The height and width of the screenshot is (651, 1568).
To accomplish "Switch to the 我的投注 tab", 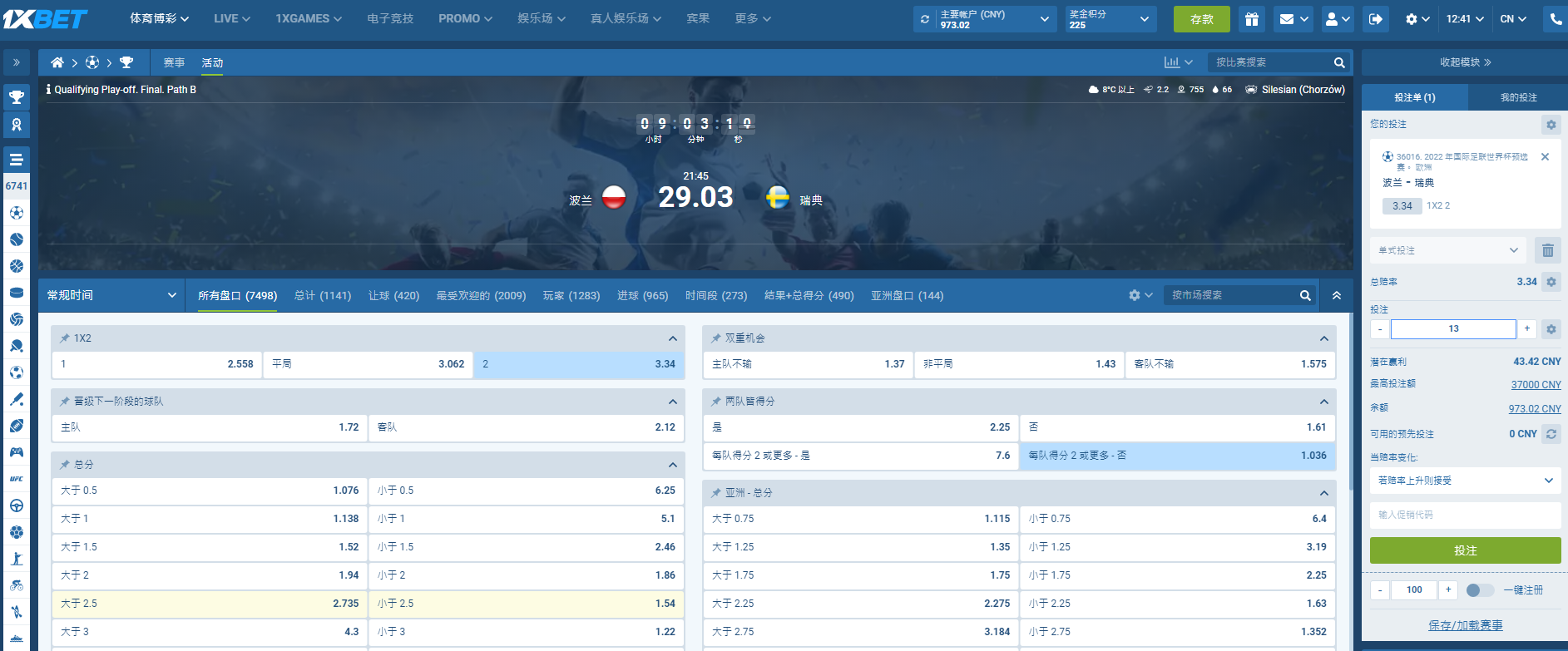I will point(1518,97).
